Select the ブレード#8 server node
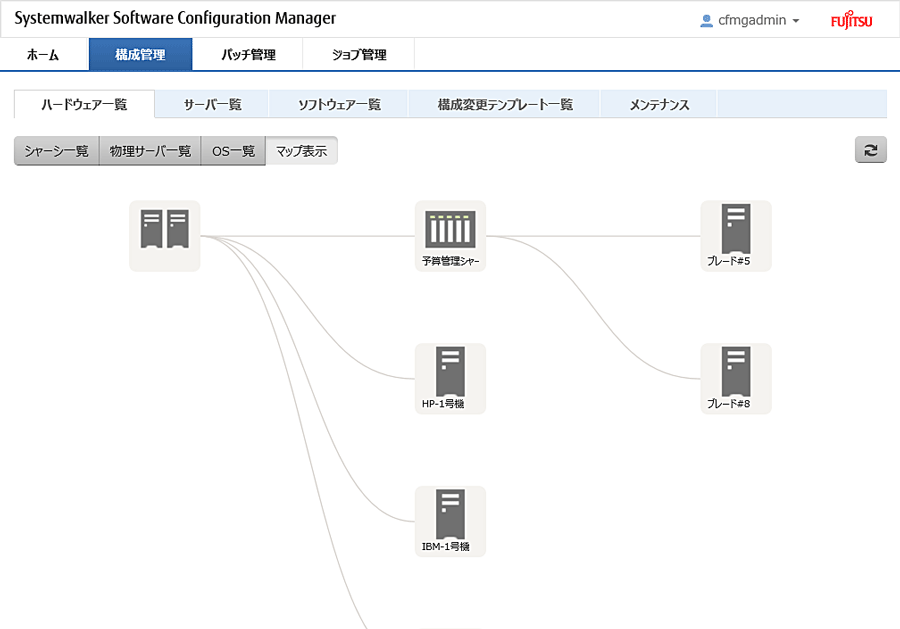 [736, 379]
